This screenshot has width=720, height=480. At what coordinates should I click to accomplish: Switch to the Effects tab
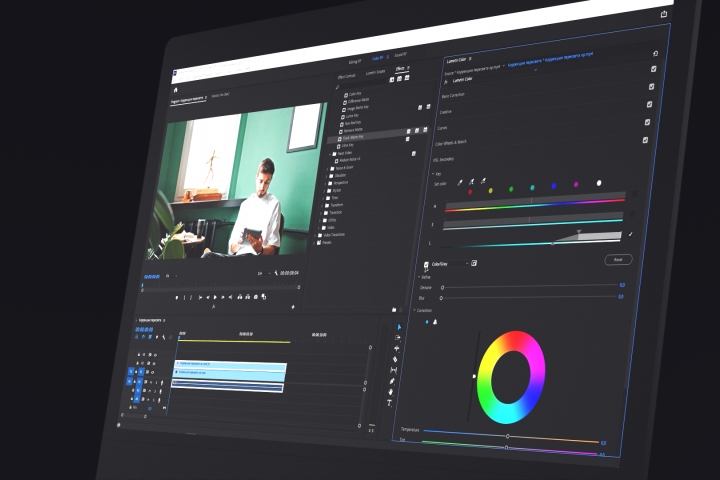pyautogui.click(x=400, y=69)
